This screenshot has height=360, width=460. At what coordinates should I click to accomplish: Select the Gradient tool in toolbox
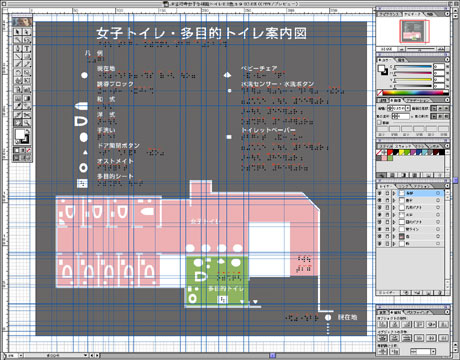click(27, 98)
